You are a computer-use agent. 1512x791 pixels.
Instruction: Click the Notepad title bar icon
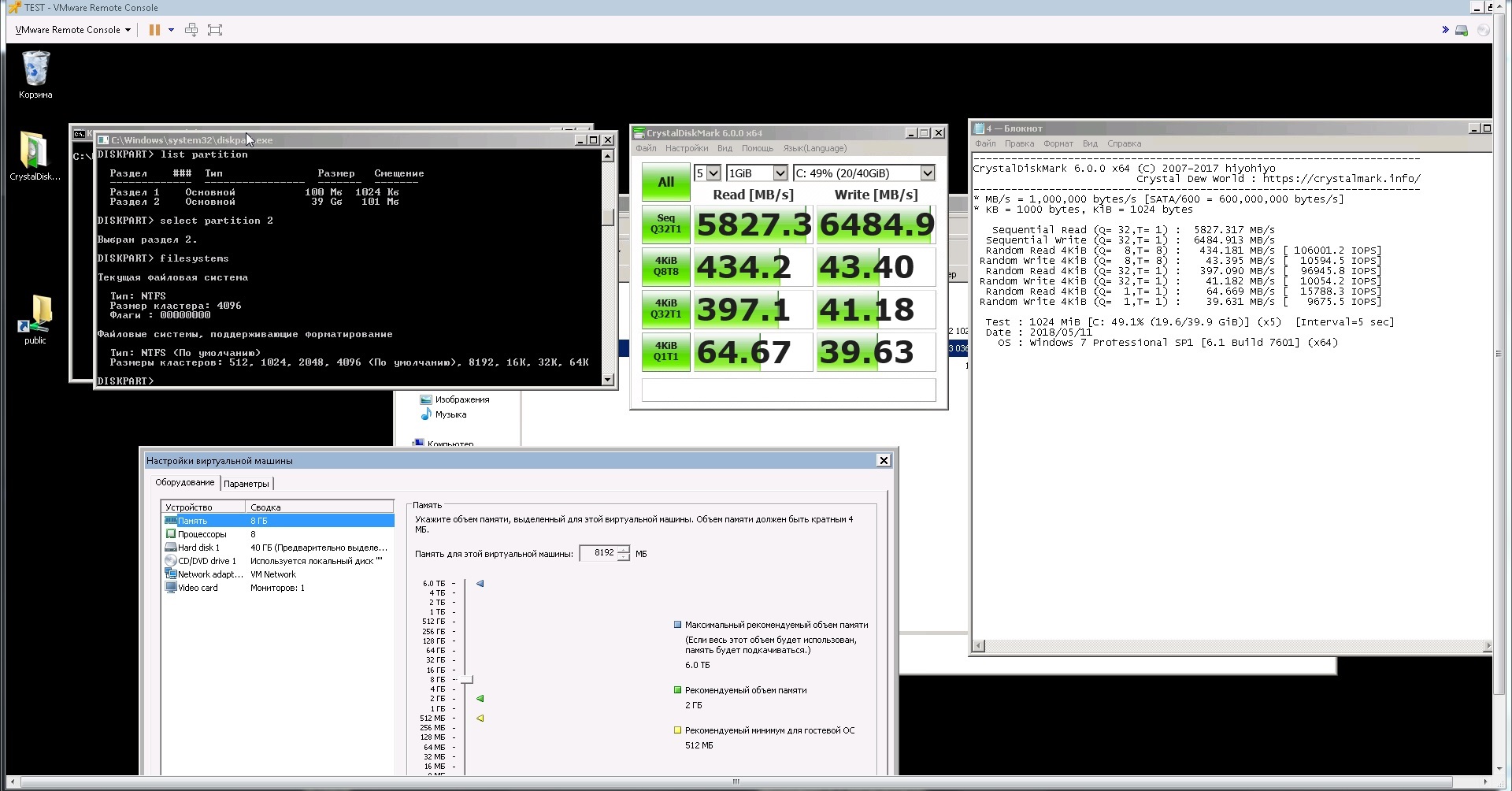pos(979,128)
